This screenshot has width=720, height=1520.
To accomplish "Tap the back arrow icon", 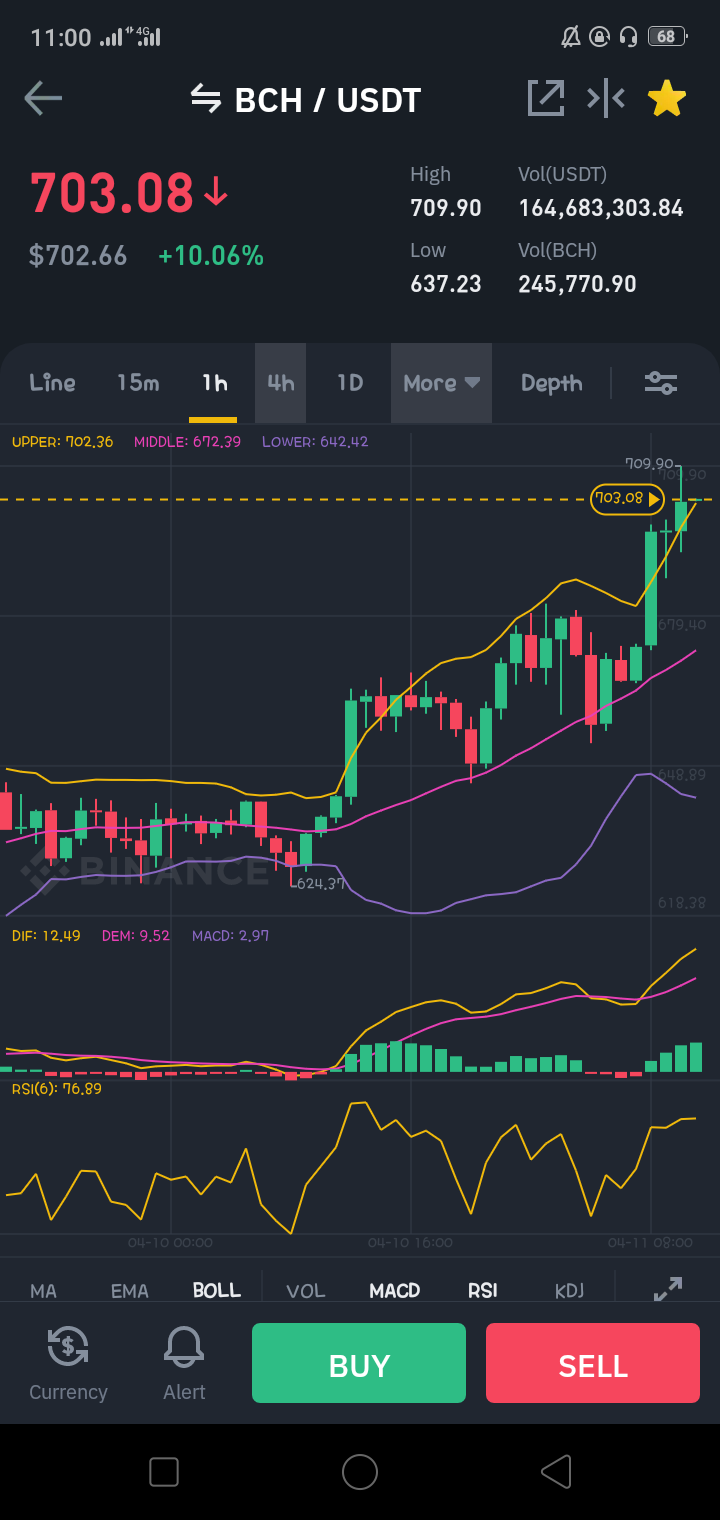I will (x=43, y=98).
